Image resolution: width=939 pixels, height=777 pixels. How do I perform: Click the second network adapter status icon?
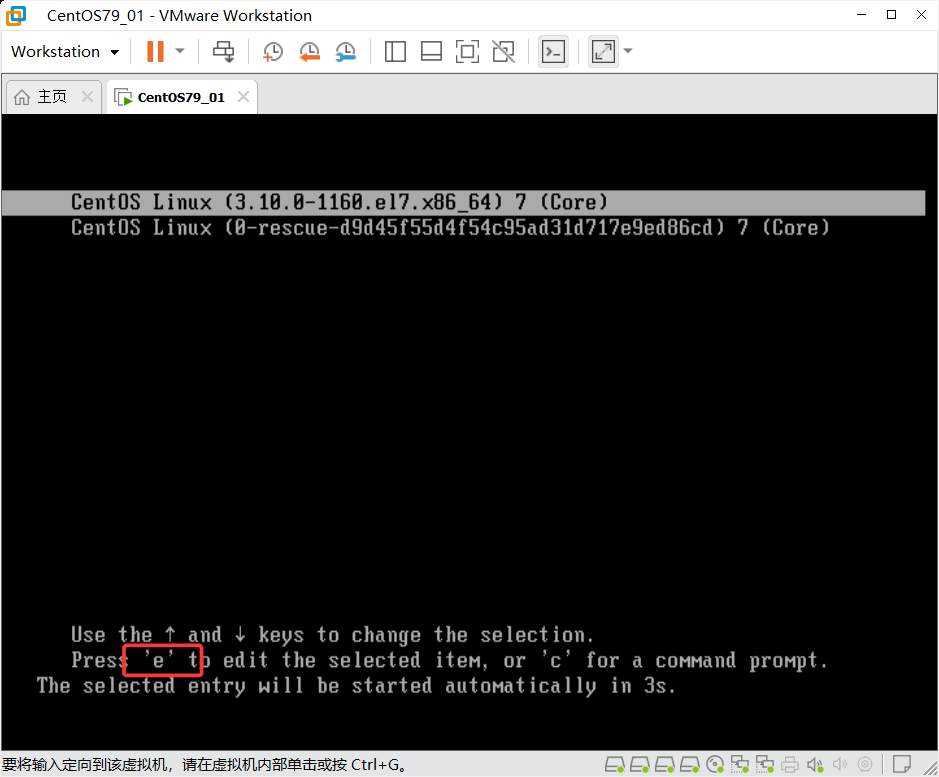[x=765, y=764]
